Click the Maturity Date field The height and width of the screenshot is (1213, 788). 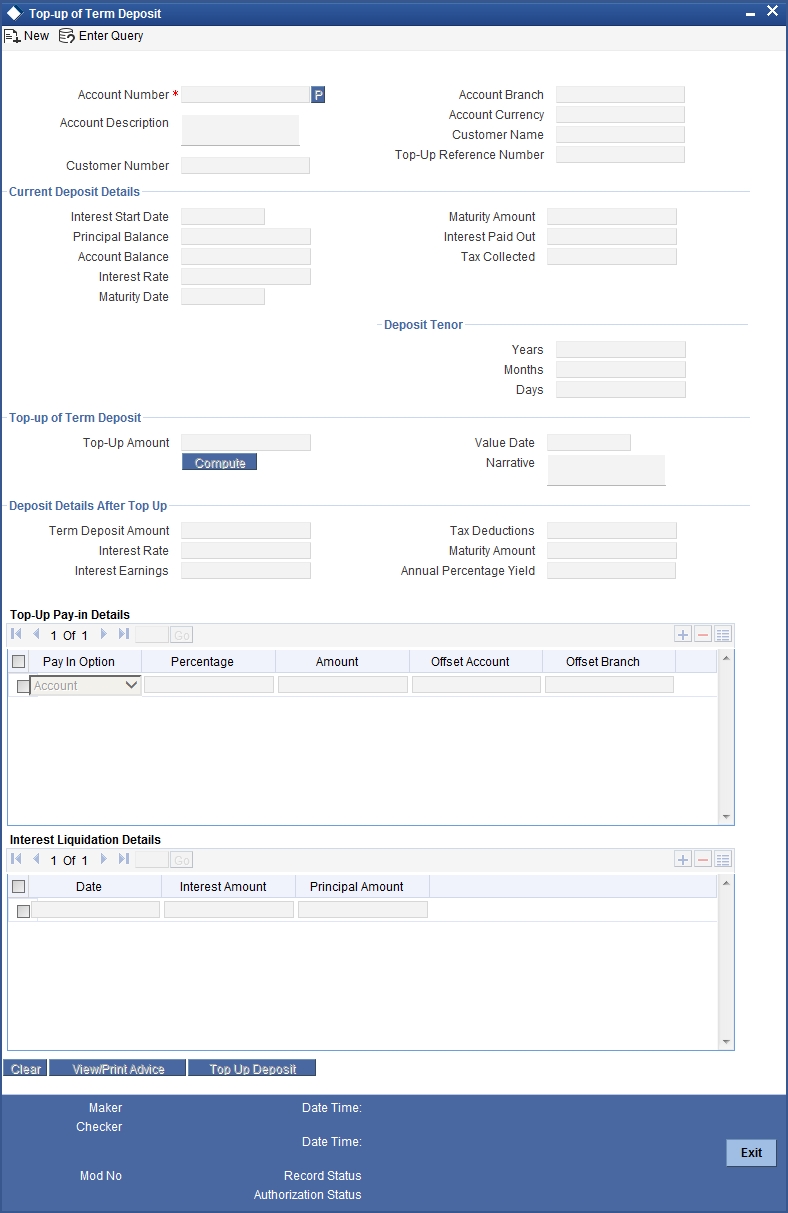point(223,297)
